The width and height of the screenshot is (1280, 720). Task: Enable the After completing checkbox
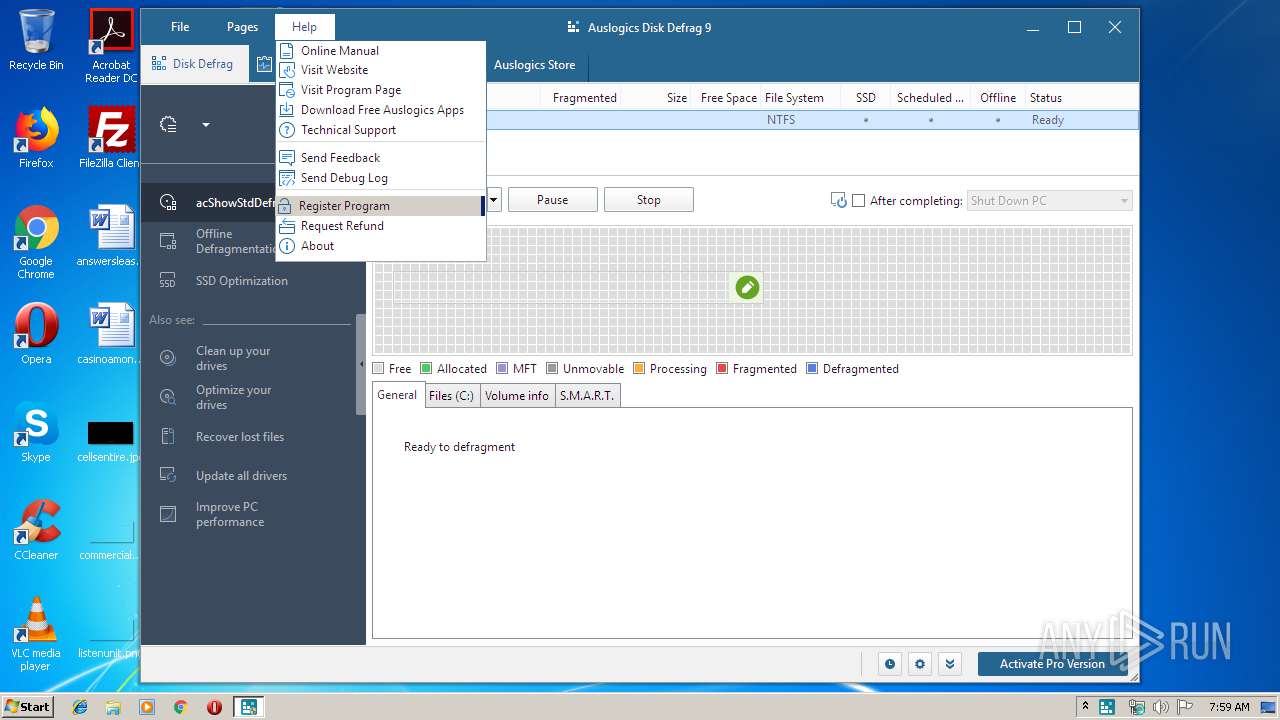[x=858, y=201]
